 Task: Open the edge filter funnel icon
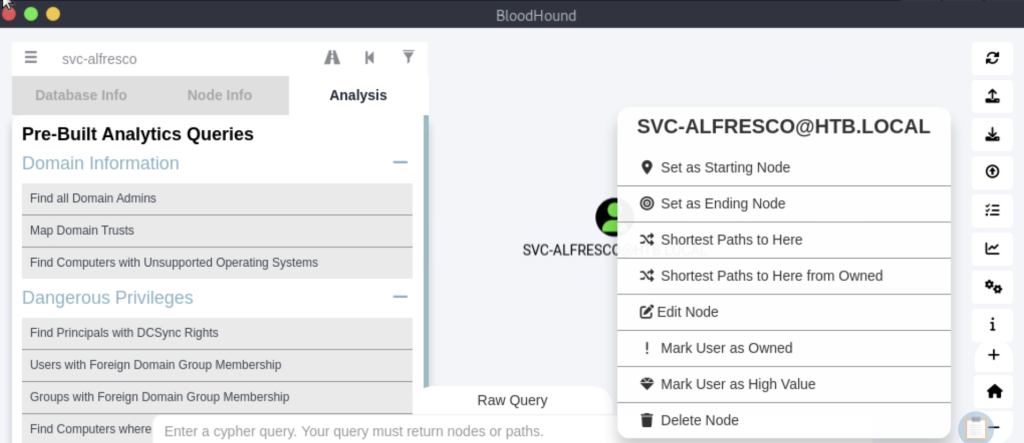click(x=408, y=57)
